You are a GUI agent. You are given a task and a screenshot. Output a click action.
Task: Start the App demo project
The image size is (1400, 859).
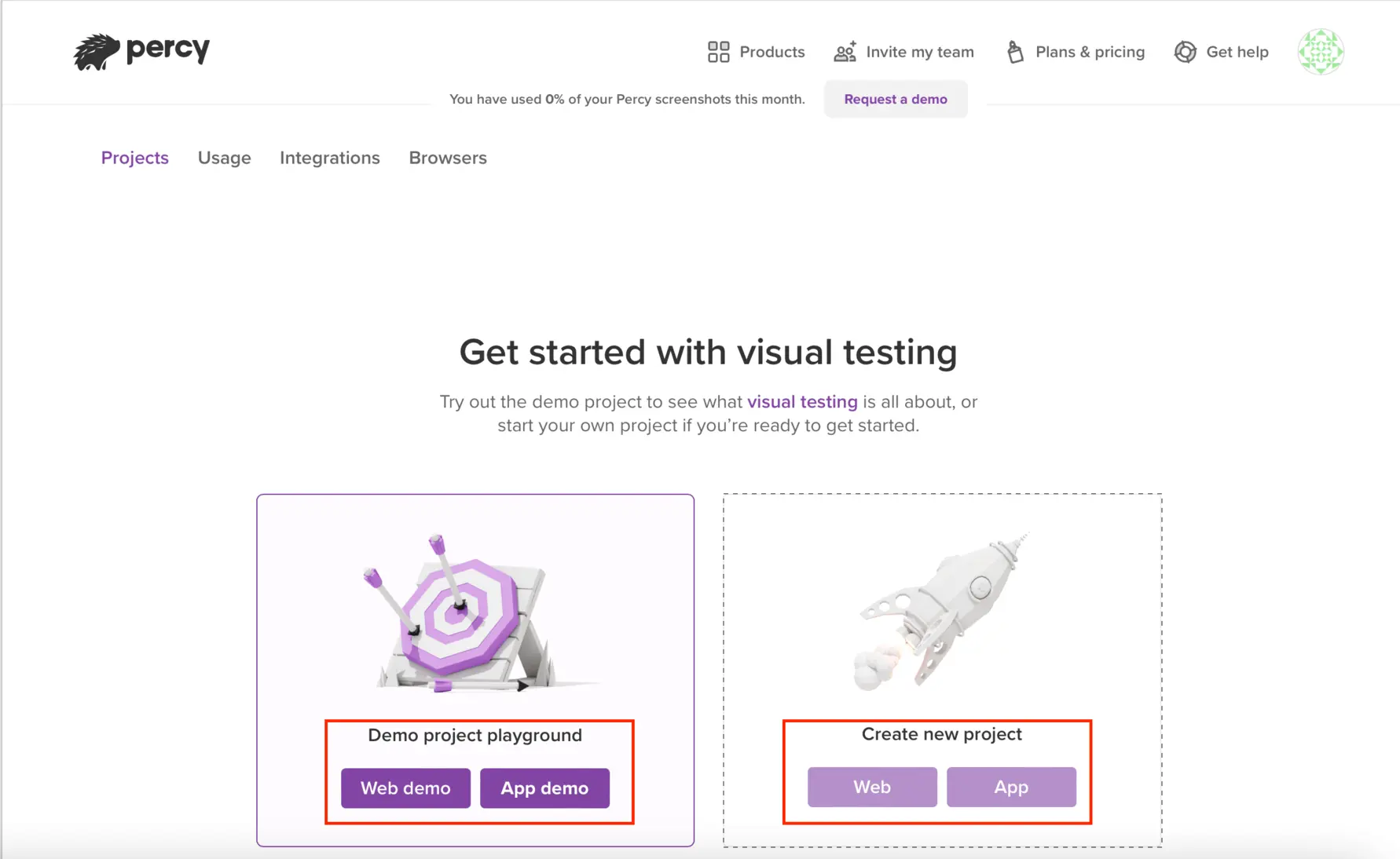(x=544, y=788)
